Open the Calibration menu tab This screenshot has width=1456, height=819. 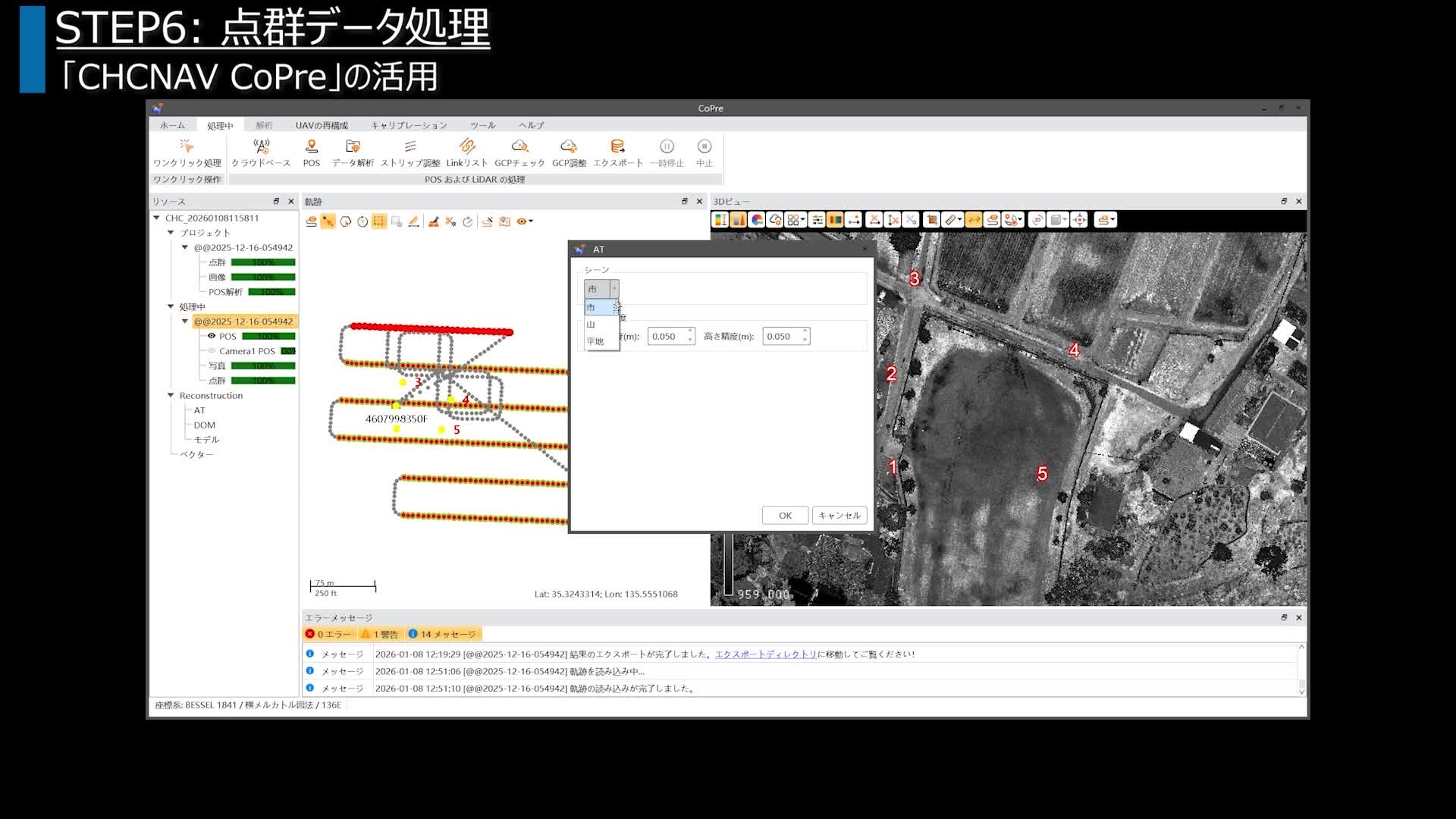[409, 125]
